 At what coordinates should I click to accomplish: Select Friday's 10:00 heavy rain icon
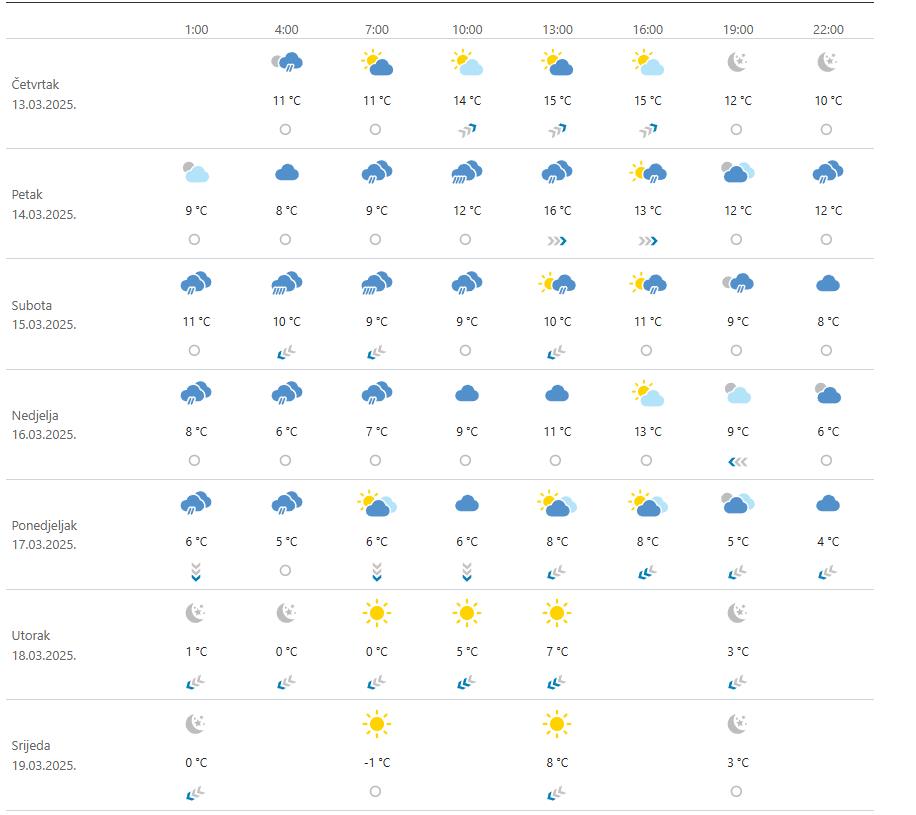466,173
